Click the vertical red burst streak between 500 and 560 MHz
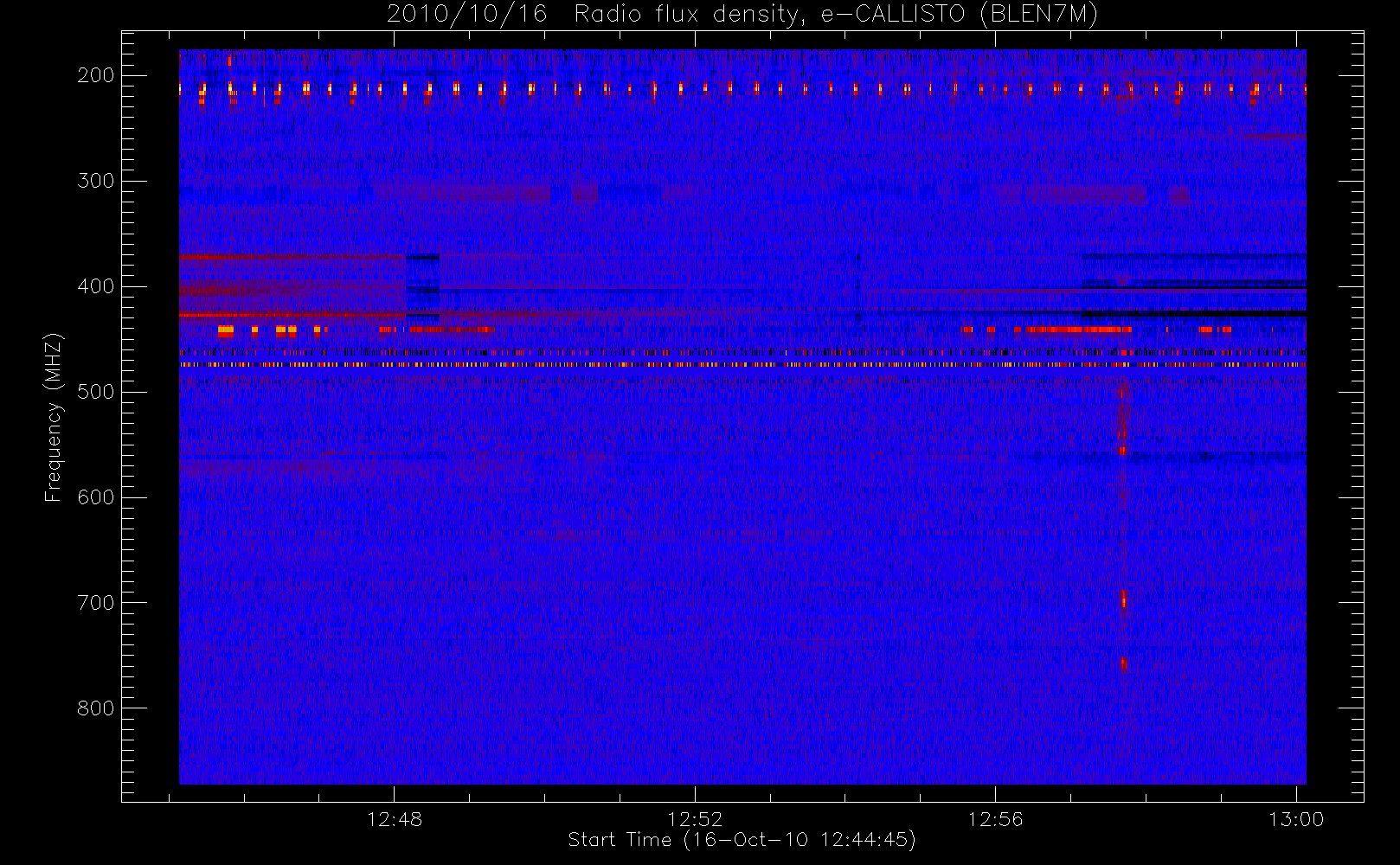 coord(1122,420)
